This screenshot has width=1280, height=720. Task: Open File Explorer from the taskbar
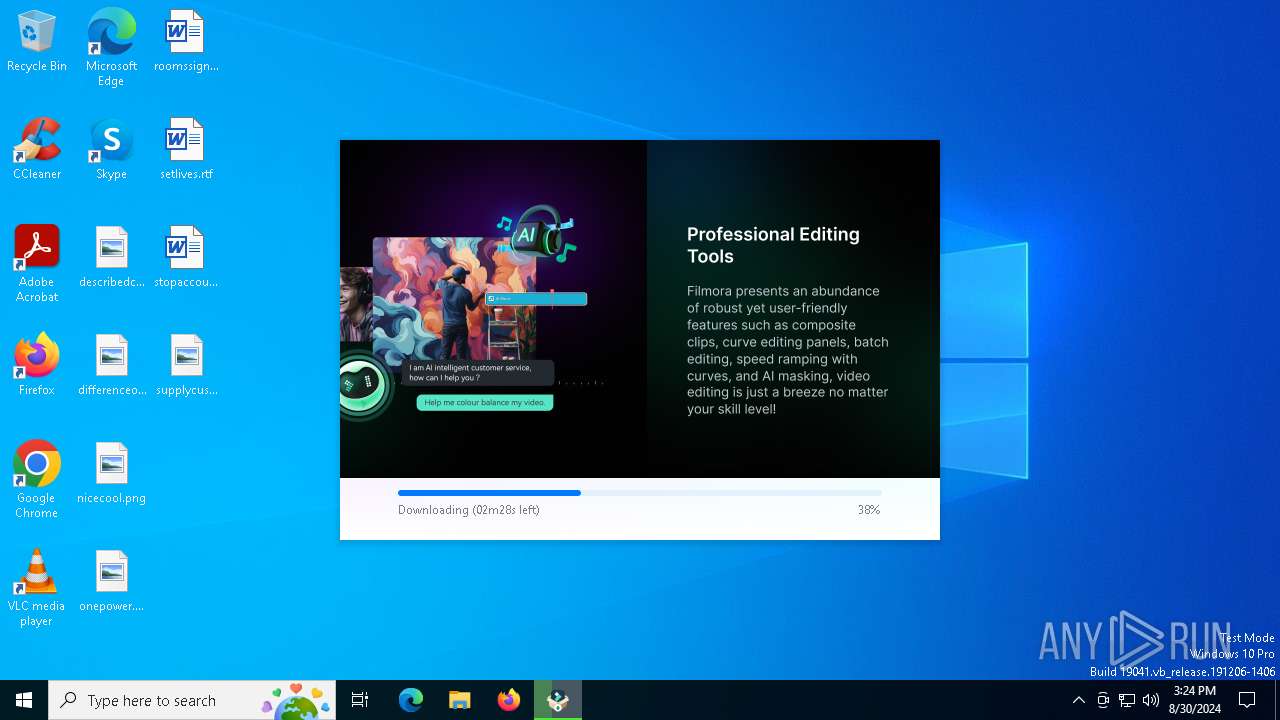click(x=460, y=700)
